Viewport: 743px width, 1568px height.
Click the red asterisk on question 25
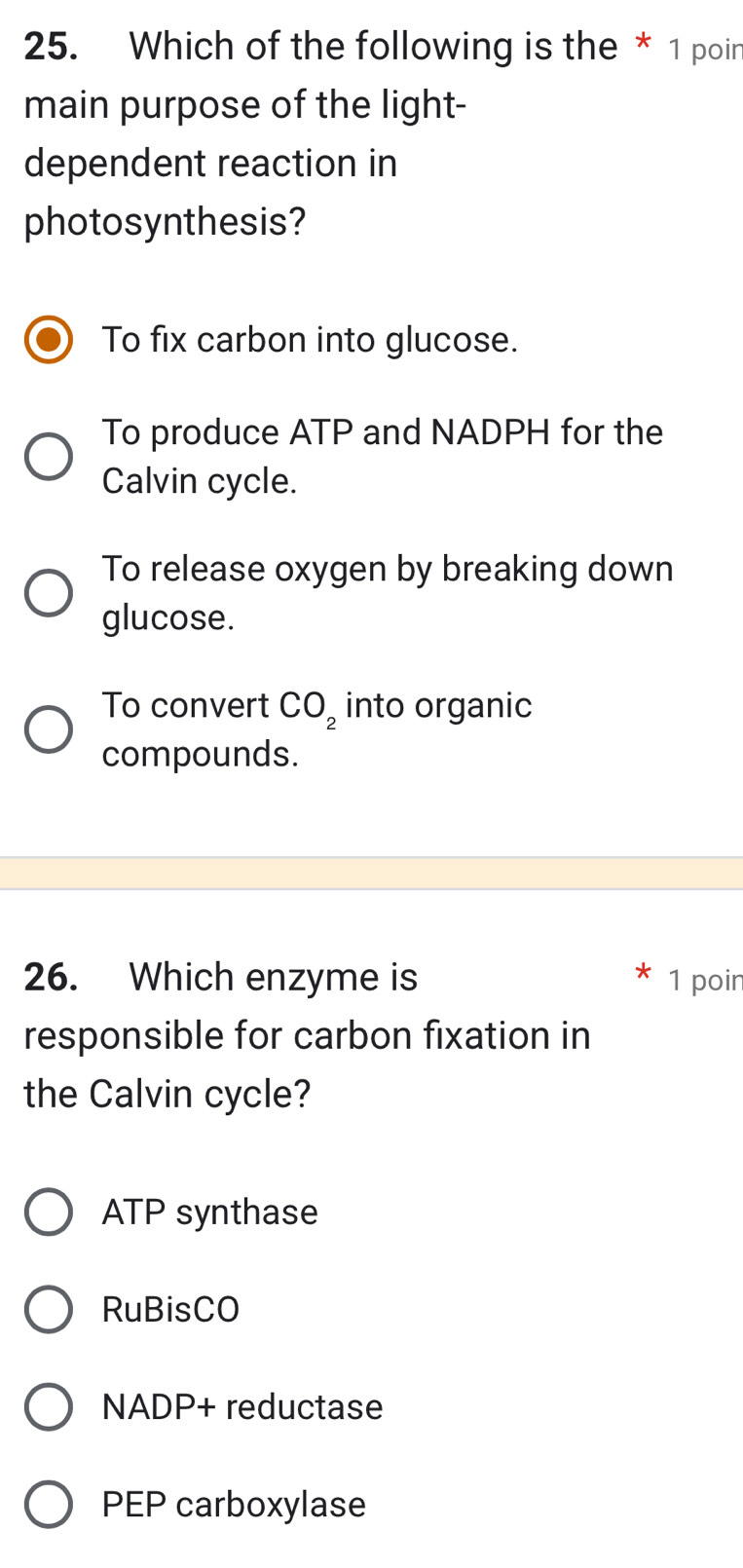click(643, 41)
